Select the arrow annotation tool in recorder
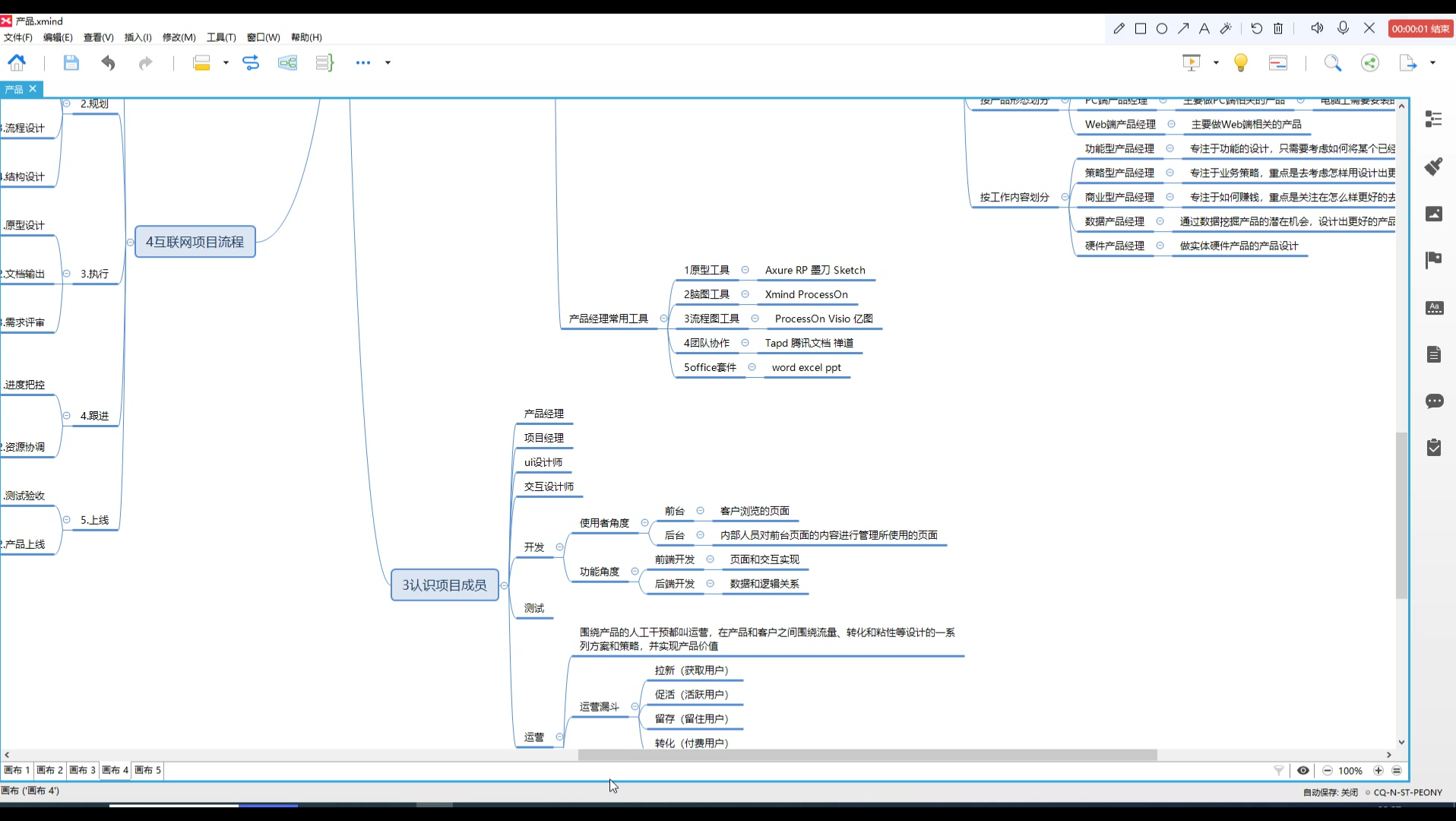This screenshot has width=1456, height=821. click(1183, 28)
